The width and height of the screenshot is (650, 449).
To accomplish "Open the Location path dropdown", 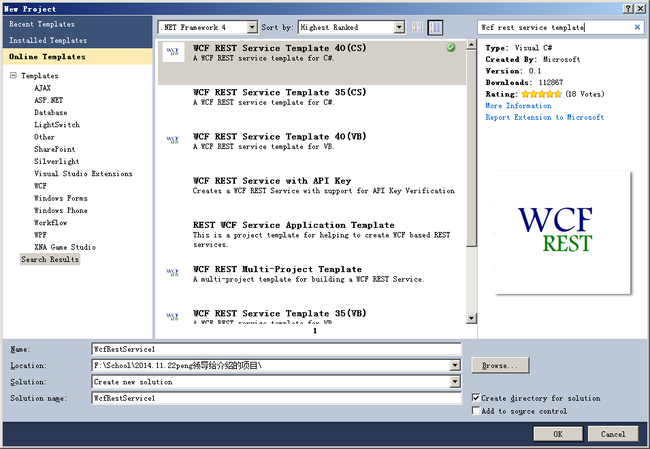I will tap(455, 365).
